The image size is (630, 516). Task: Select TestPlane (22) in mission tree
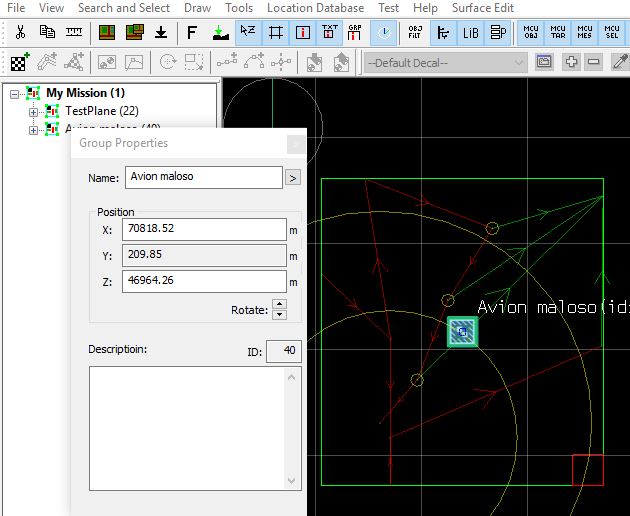102,111
